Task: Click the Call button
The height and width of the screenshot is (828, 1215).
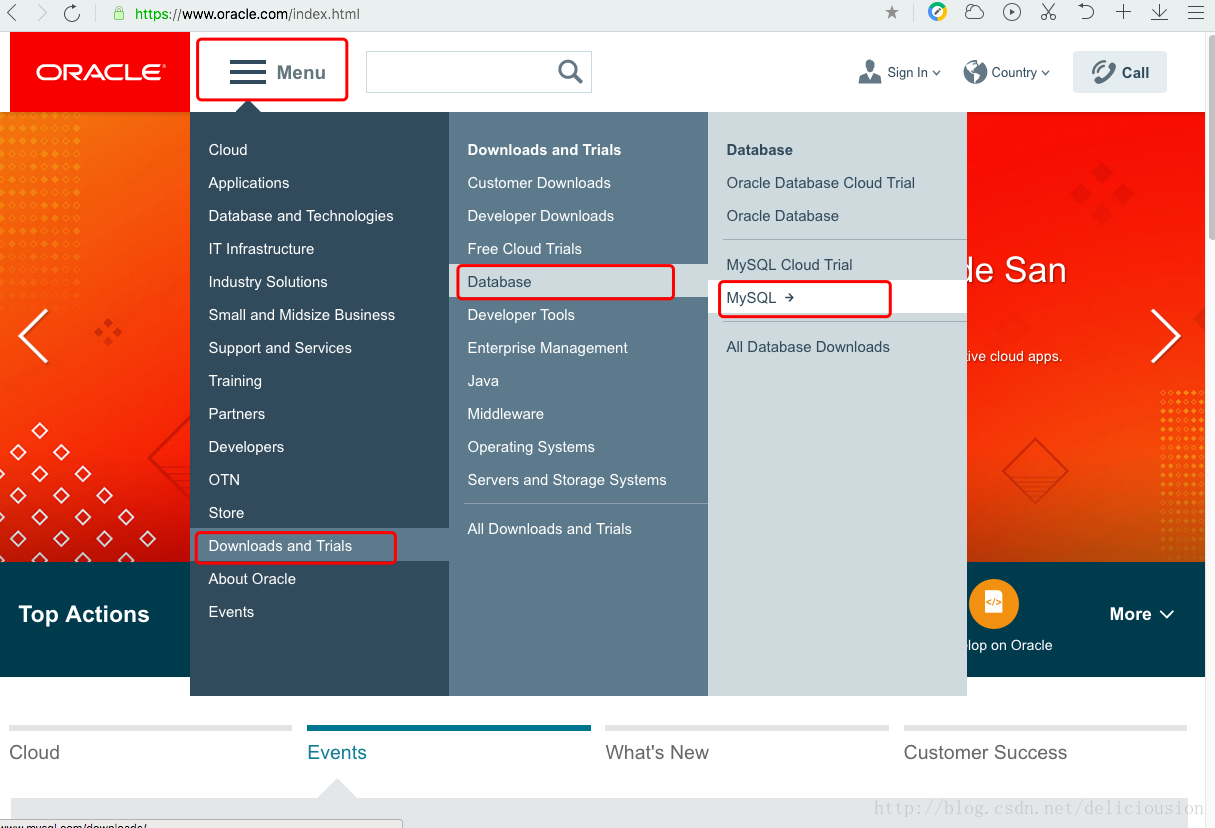Action: [1120, 72]
